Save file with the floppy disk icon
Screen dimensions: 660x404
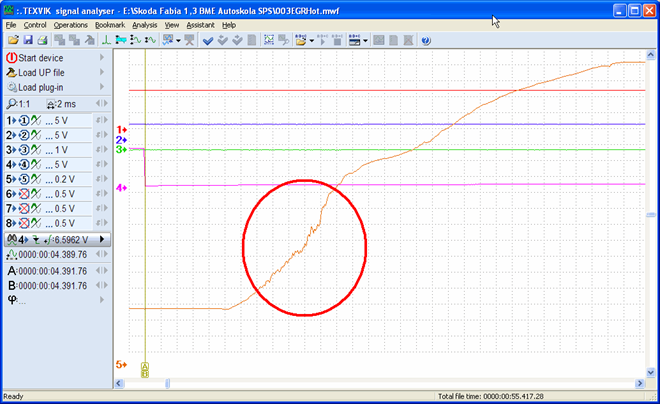(x=28, y=40)
